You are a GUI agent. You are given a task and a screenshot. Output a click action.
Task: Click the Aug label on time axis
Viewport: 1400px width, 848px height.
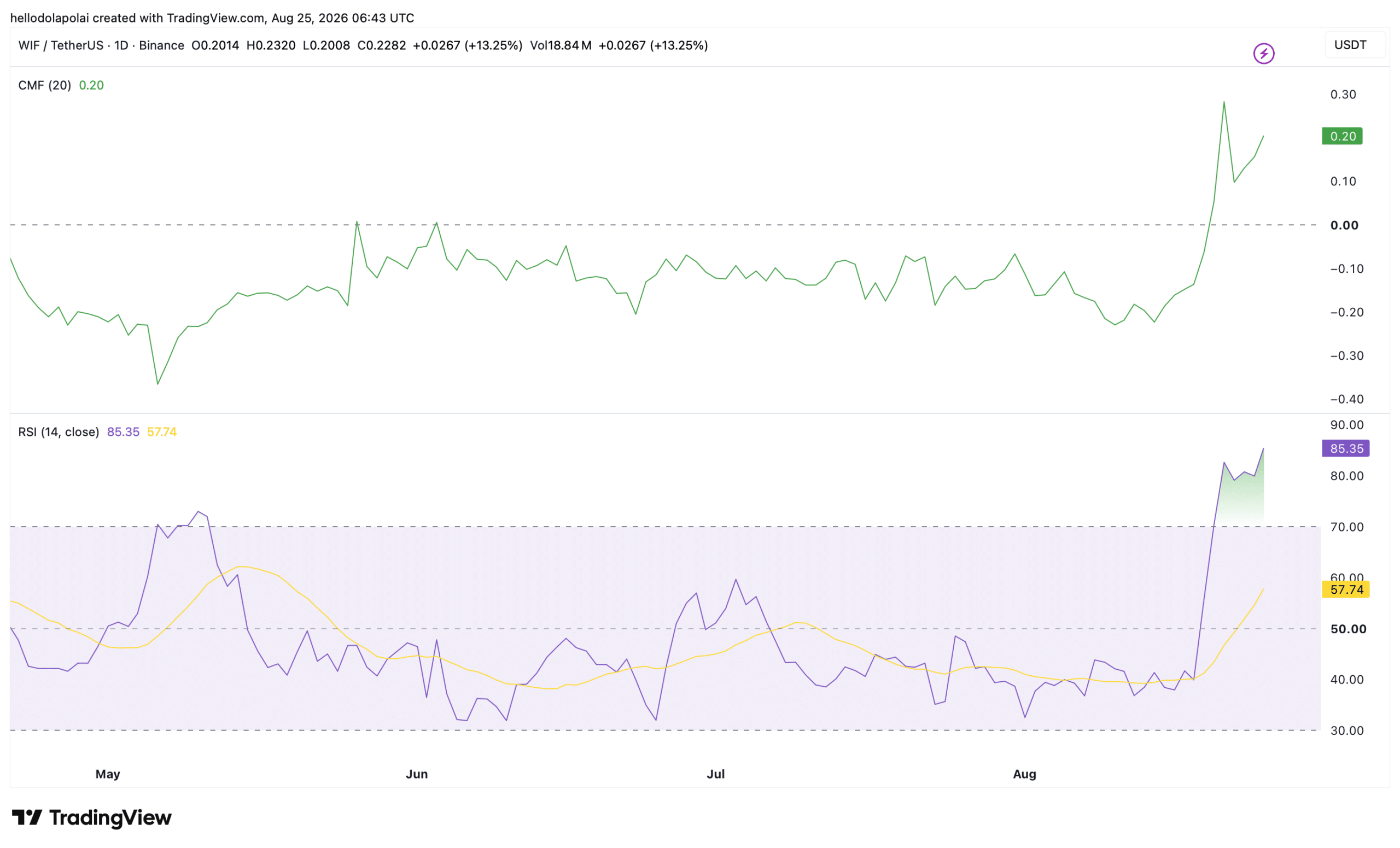pos(1025,774)
